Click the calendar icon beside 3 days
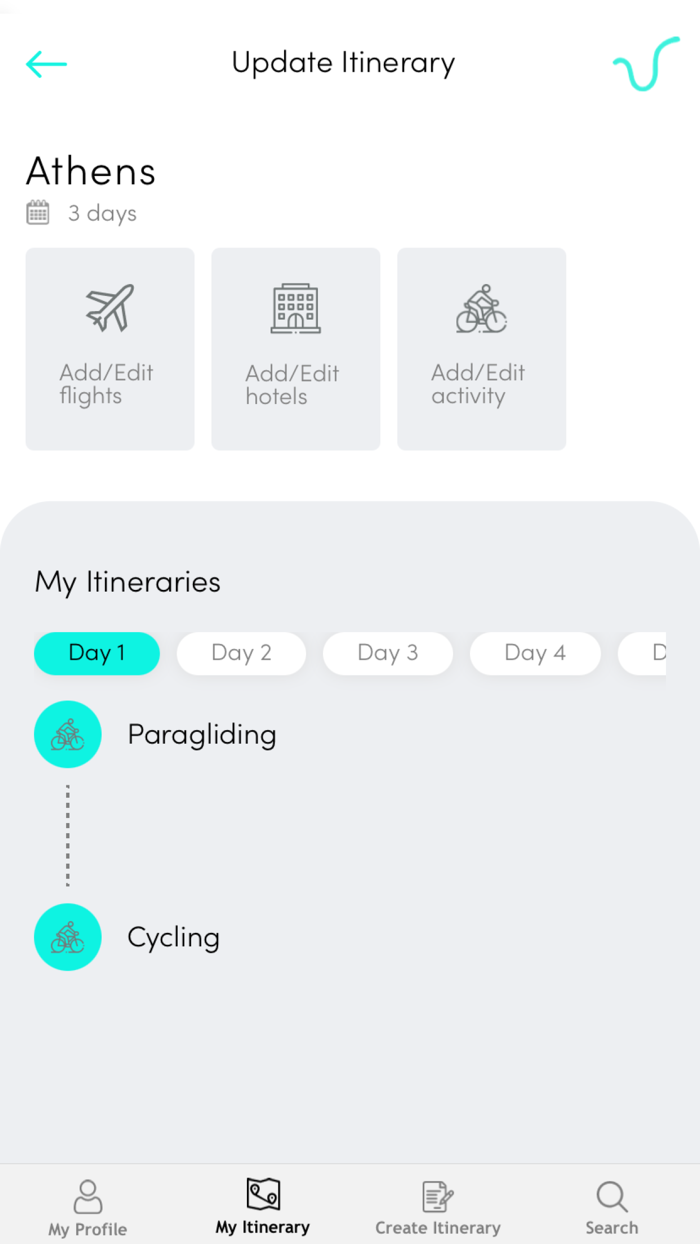This screenshot has width=700, height=1244. click(x=38, y=212)
